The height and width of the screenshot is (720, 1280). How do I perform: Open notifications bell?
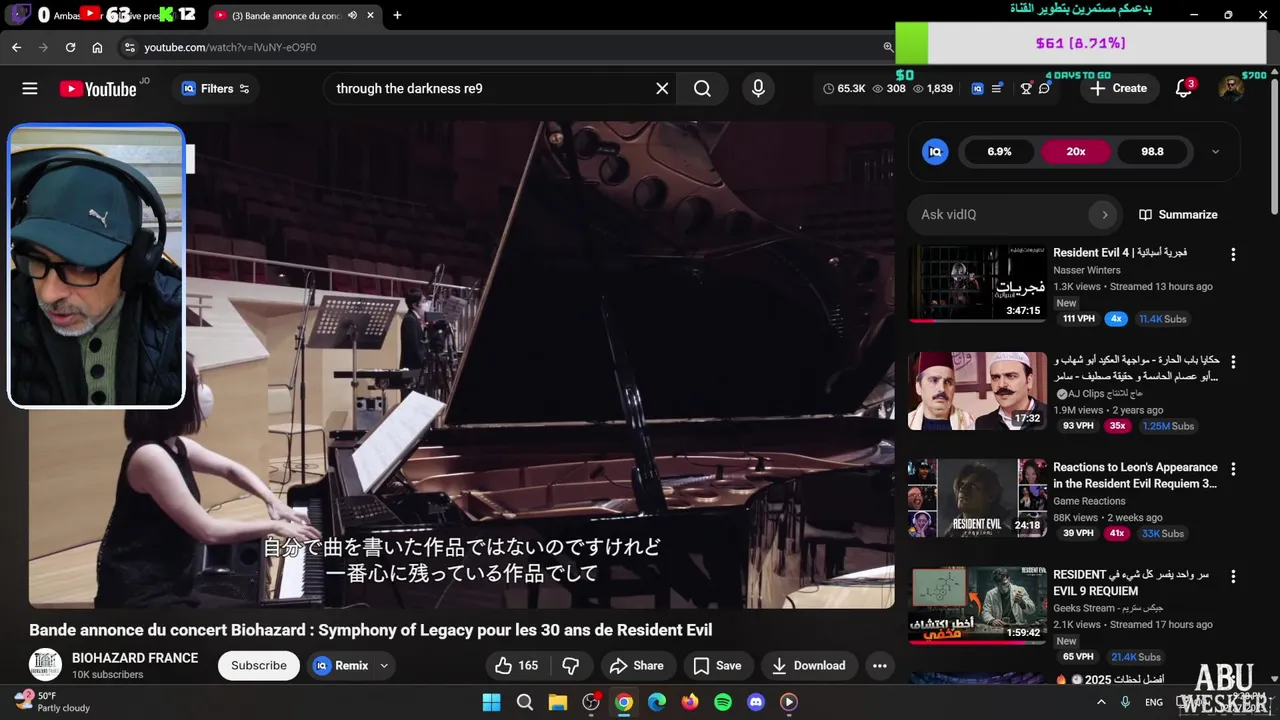1184,89
